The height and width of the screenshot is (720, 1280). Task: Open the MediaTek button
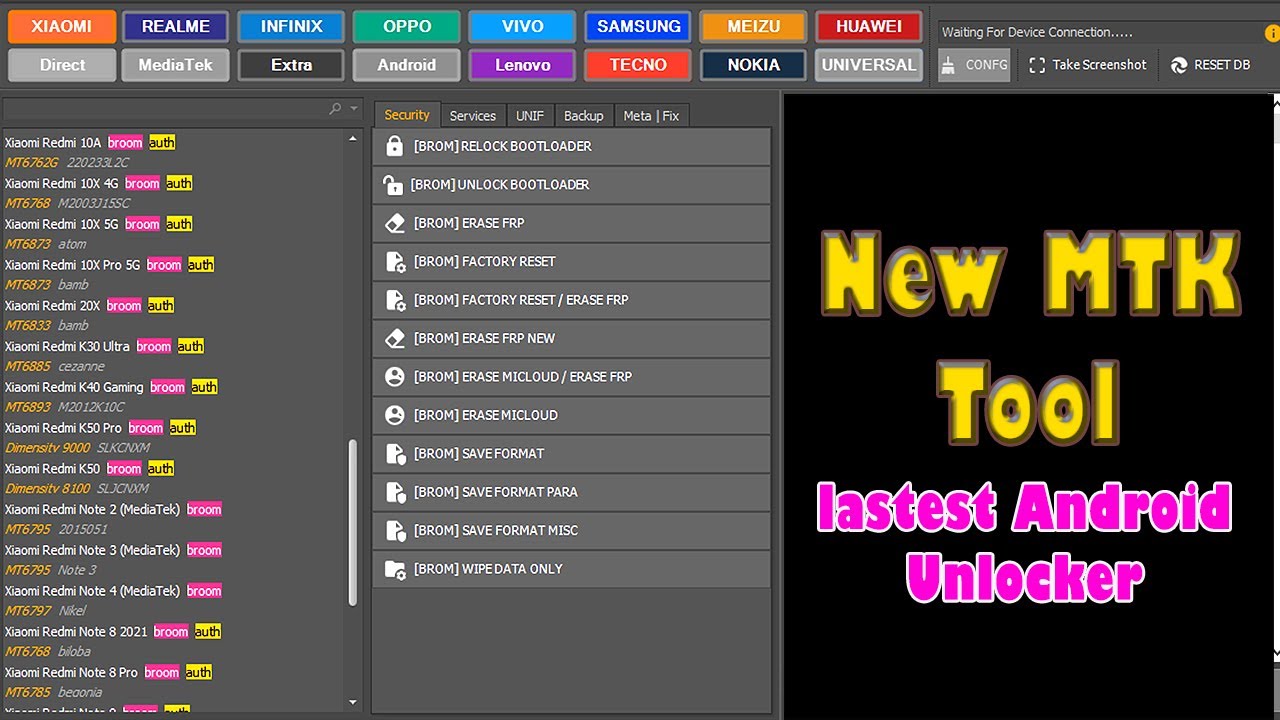(x=176, y=65)
